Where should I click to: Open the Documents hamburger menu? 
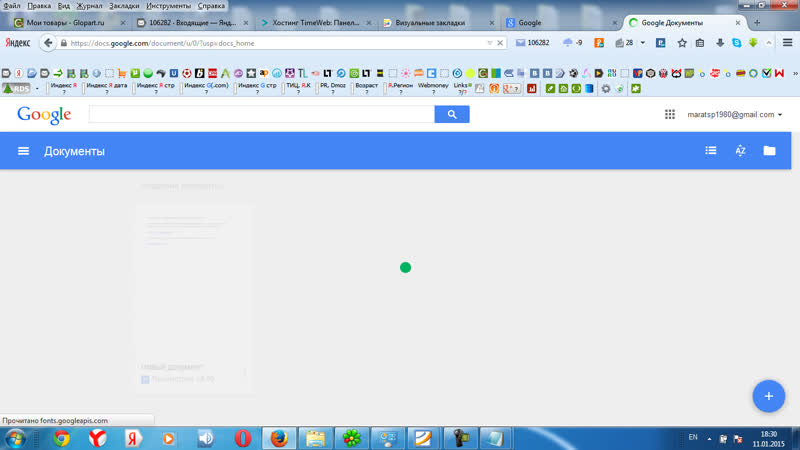(23, 151)
